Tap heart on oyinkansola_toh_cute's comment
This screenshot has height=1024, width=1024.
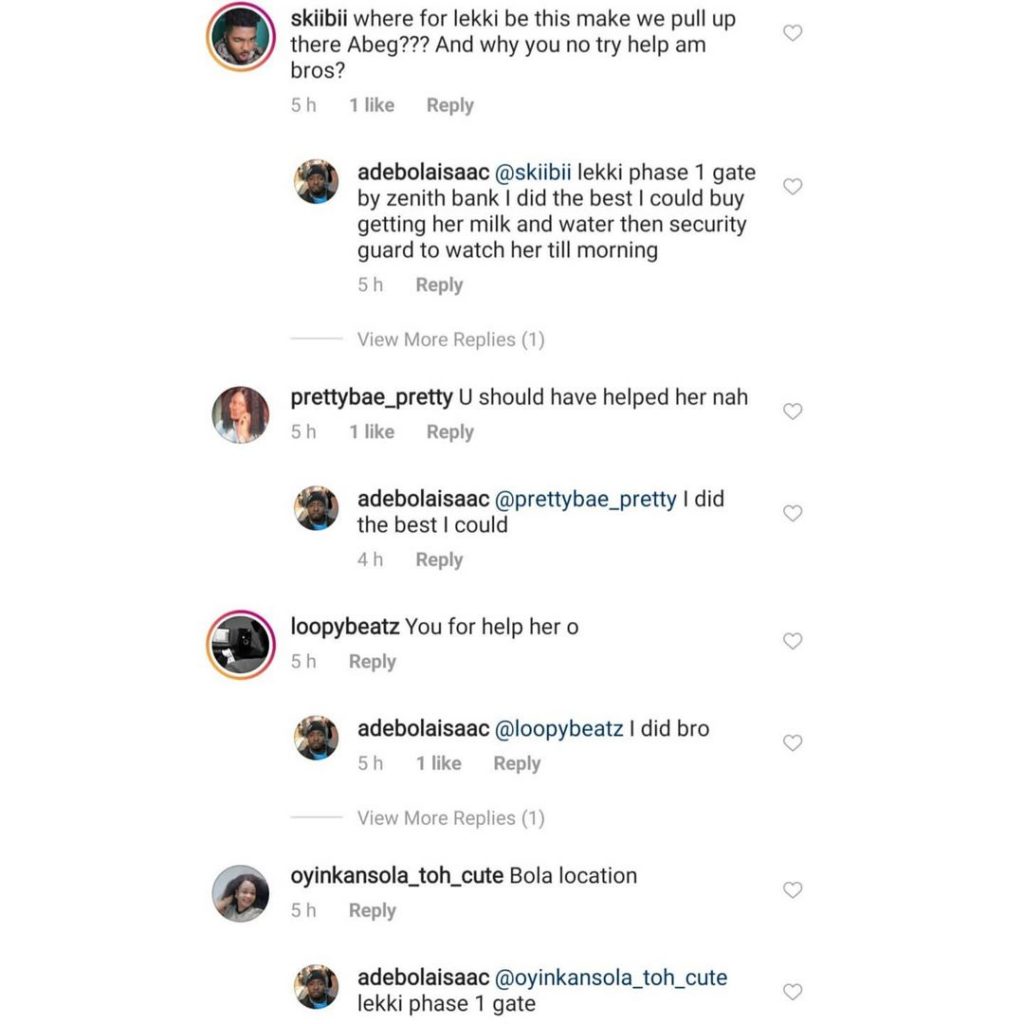point(792,889)
